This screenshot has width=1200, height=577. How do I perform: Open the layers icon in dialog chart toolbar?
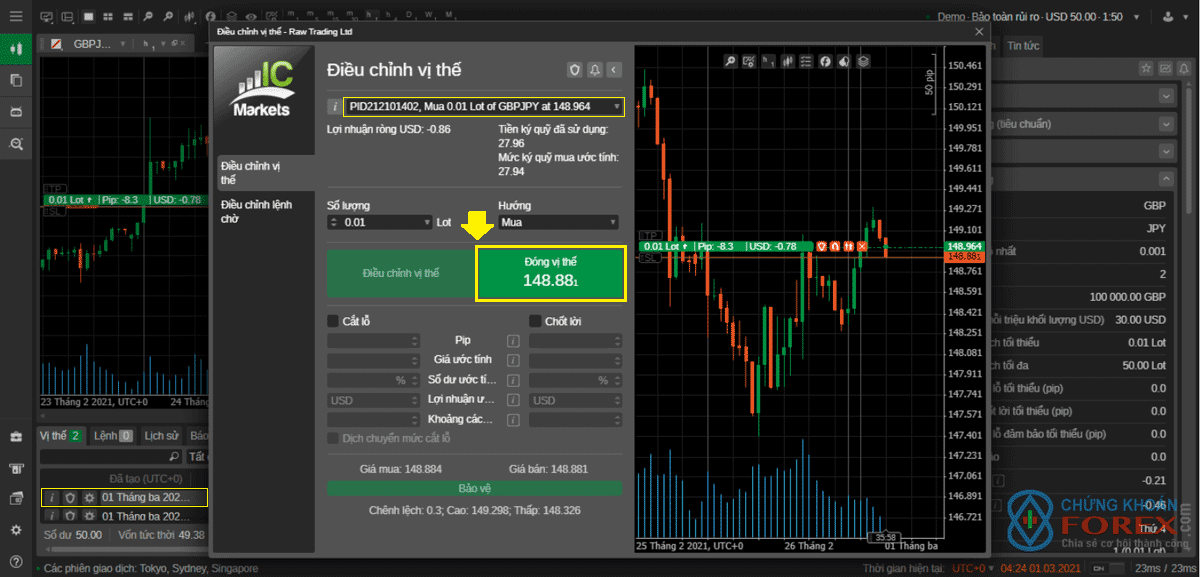[x=863, y=61]
